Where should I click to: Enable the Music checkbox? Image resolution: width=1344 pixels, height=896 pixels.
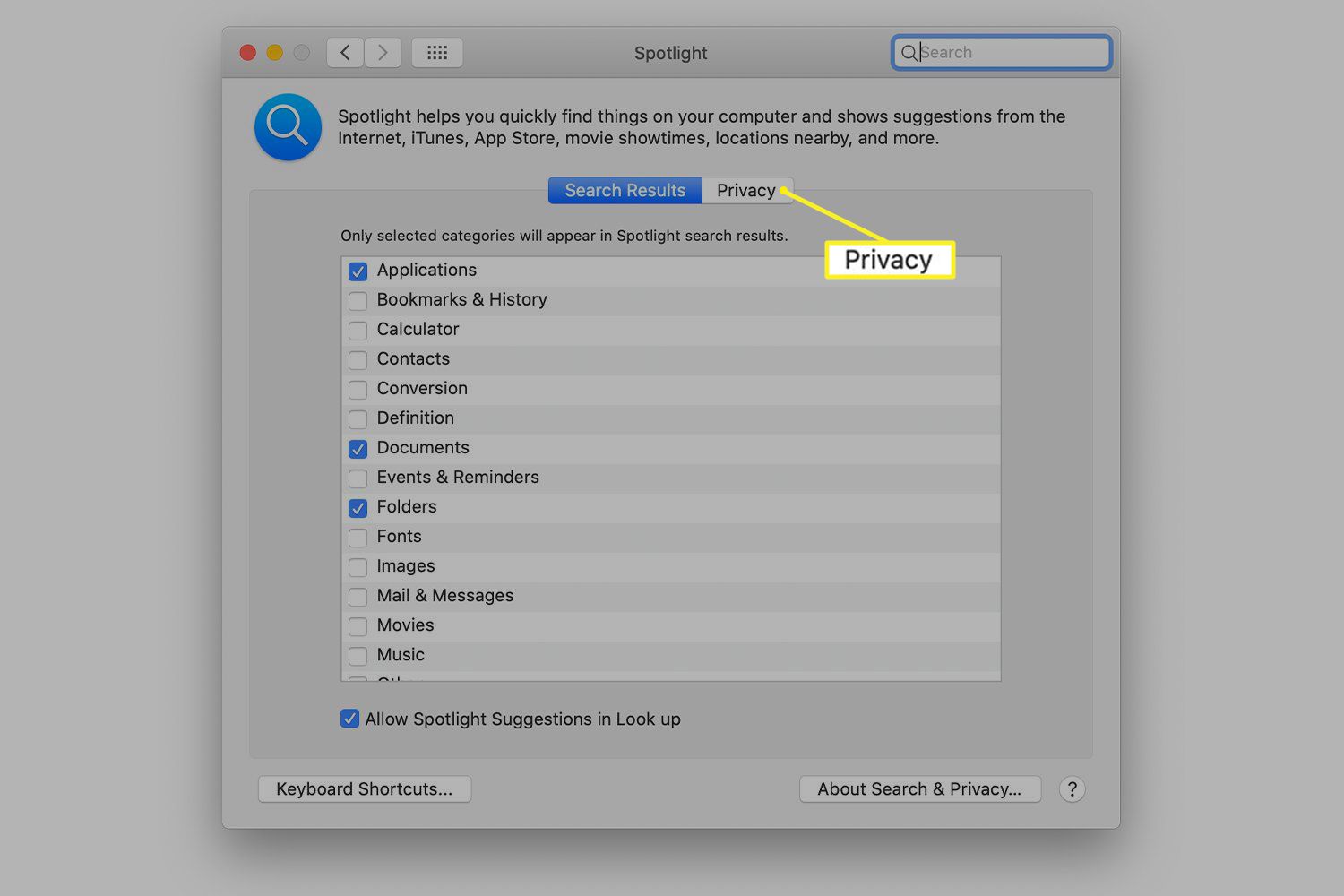click(x=358, y=655)
